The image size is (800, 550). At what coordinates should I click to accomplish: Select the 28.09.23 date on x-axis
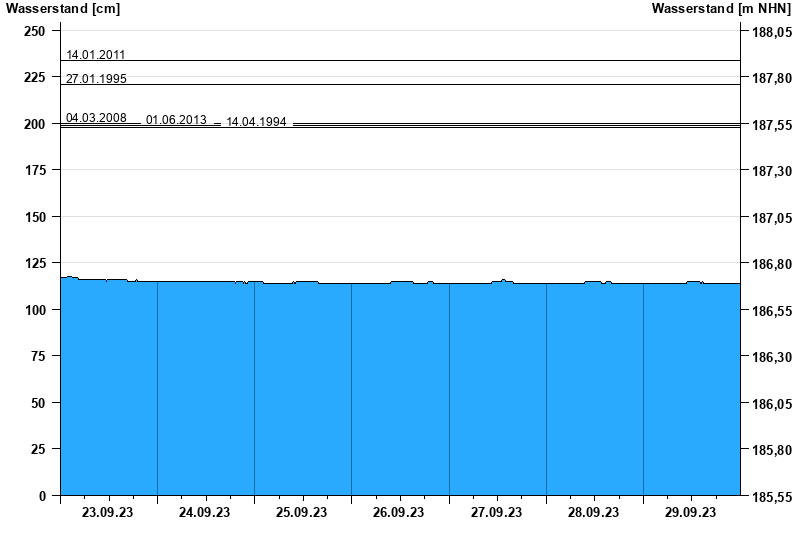593,513
